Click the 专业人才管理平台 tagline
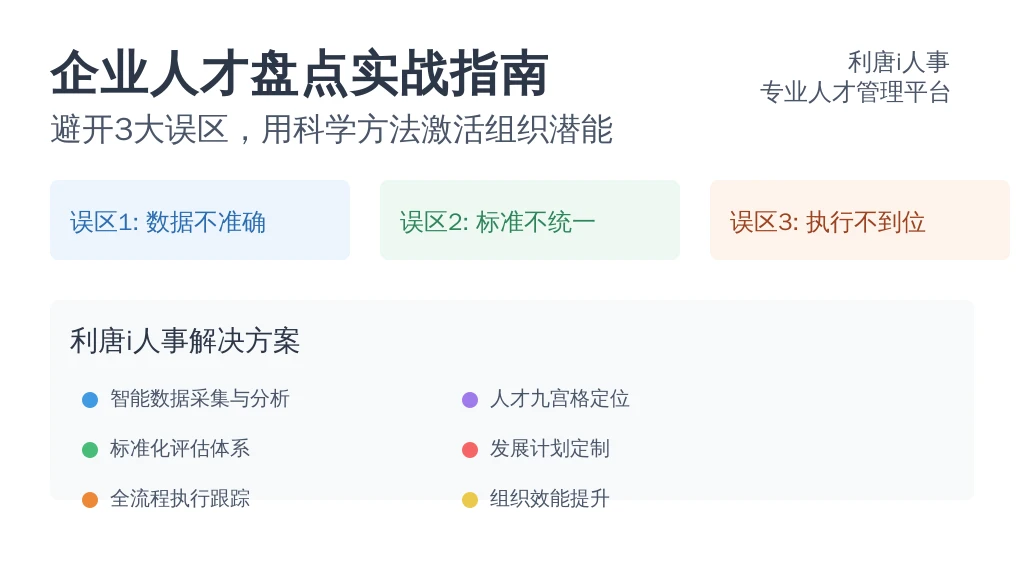This screenshot has width=1024, height=576. click(855, 92)
